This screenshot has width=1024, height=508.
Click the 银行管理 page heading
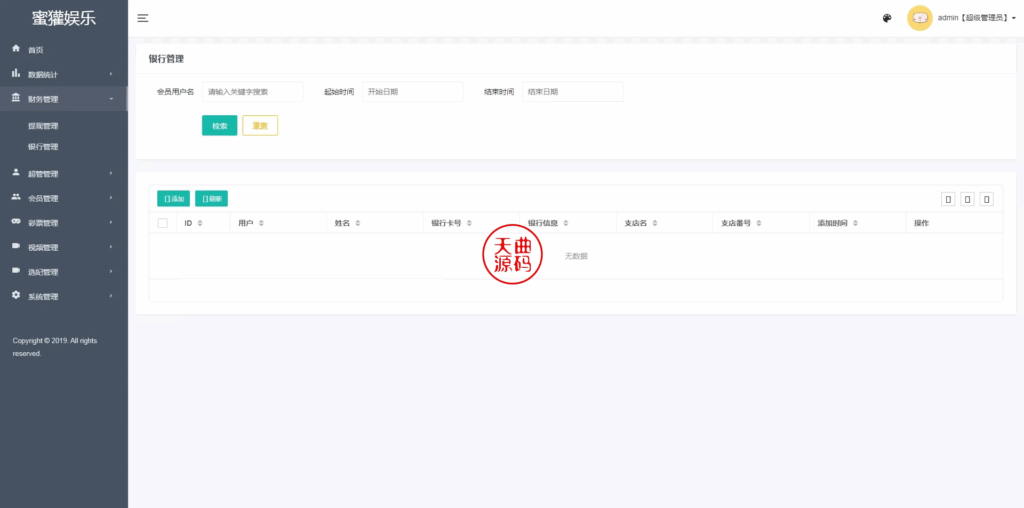click(x=166, y=59)
